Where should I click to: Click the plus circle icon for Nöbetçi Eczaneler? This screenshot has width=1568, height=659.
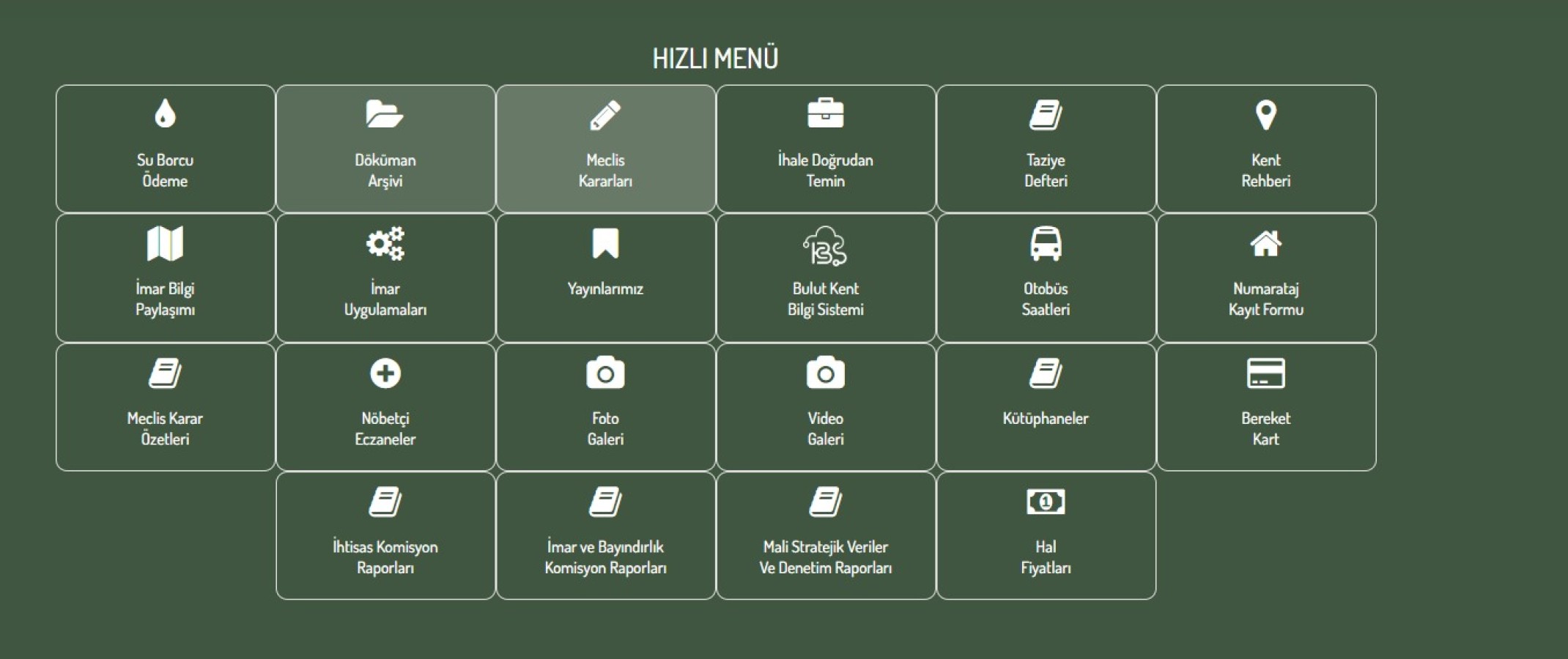(x=385, y=373)
